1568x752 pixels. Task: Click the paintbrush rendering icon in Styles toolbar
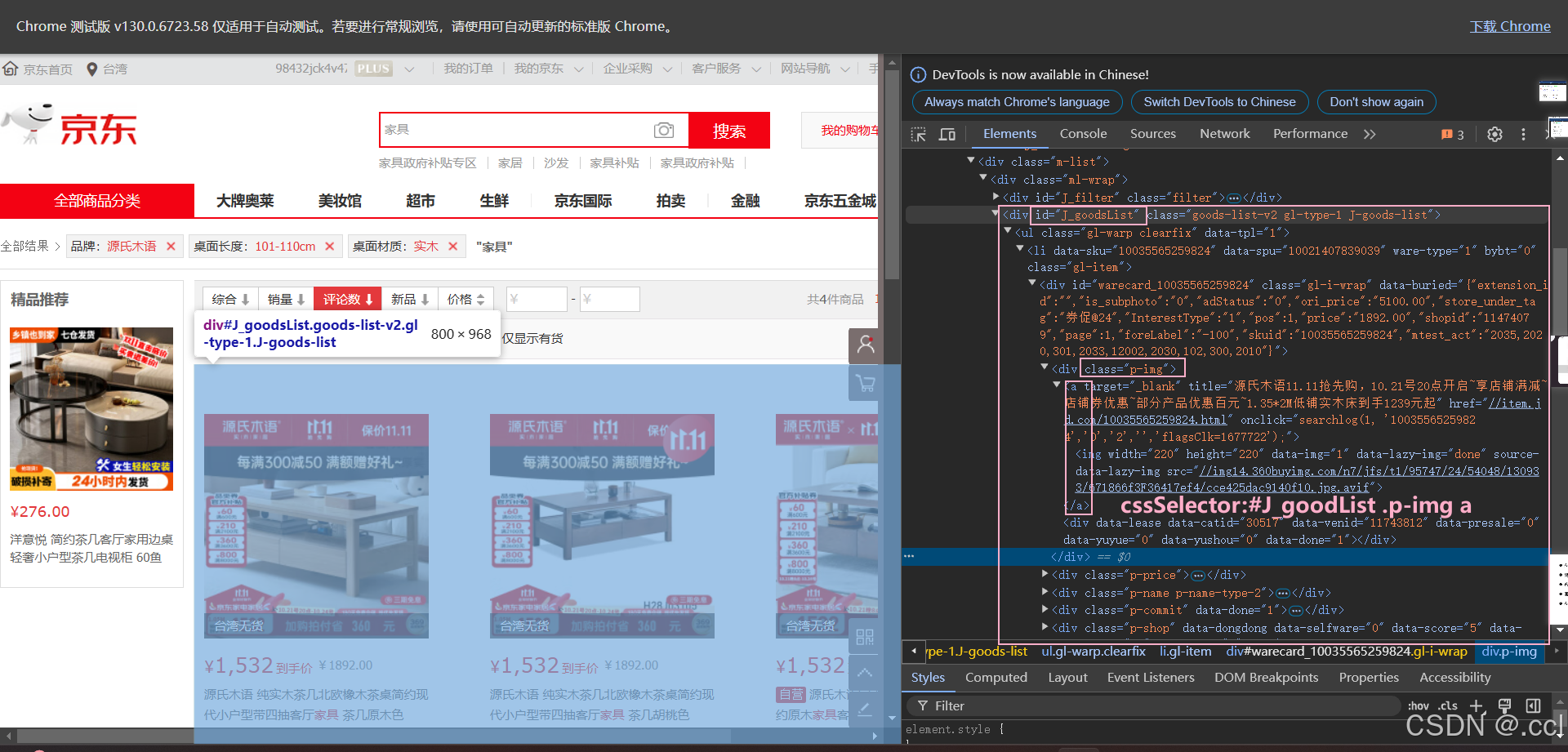point(1504,705)
